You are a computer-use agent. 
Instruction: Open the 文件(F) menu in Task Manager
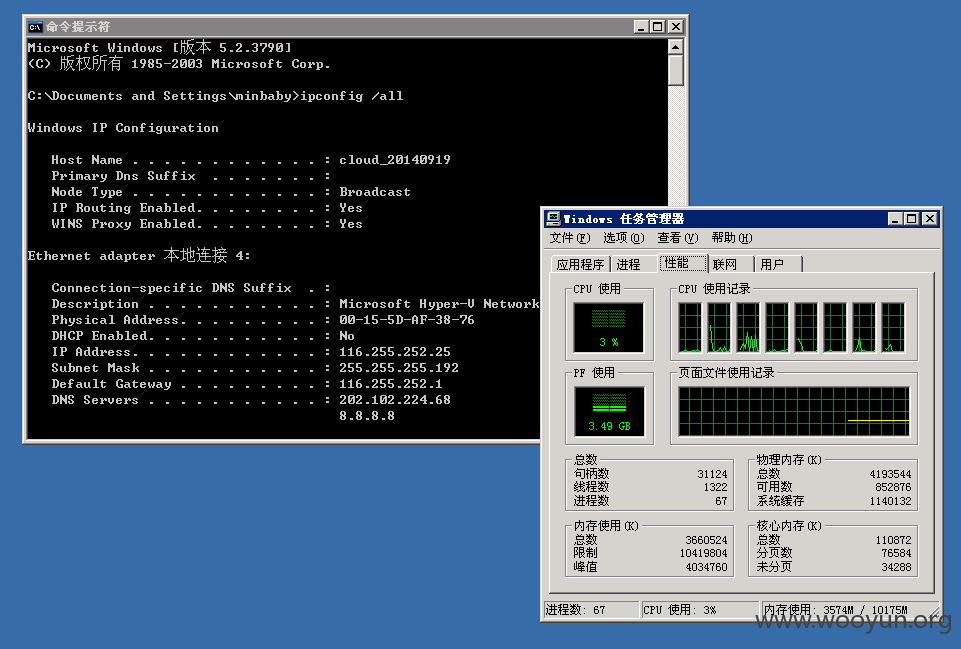pyautogui.click(x=569, y=238)
